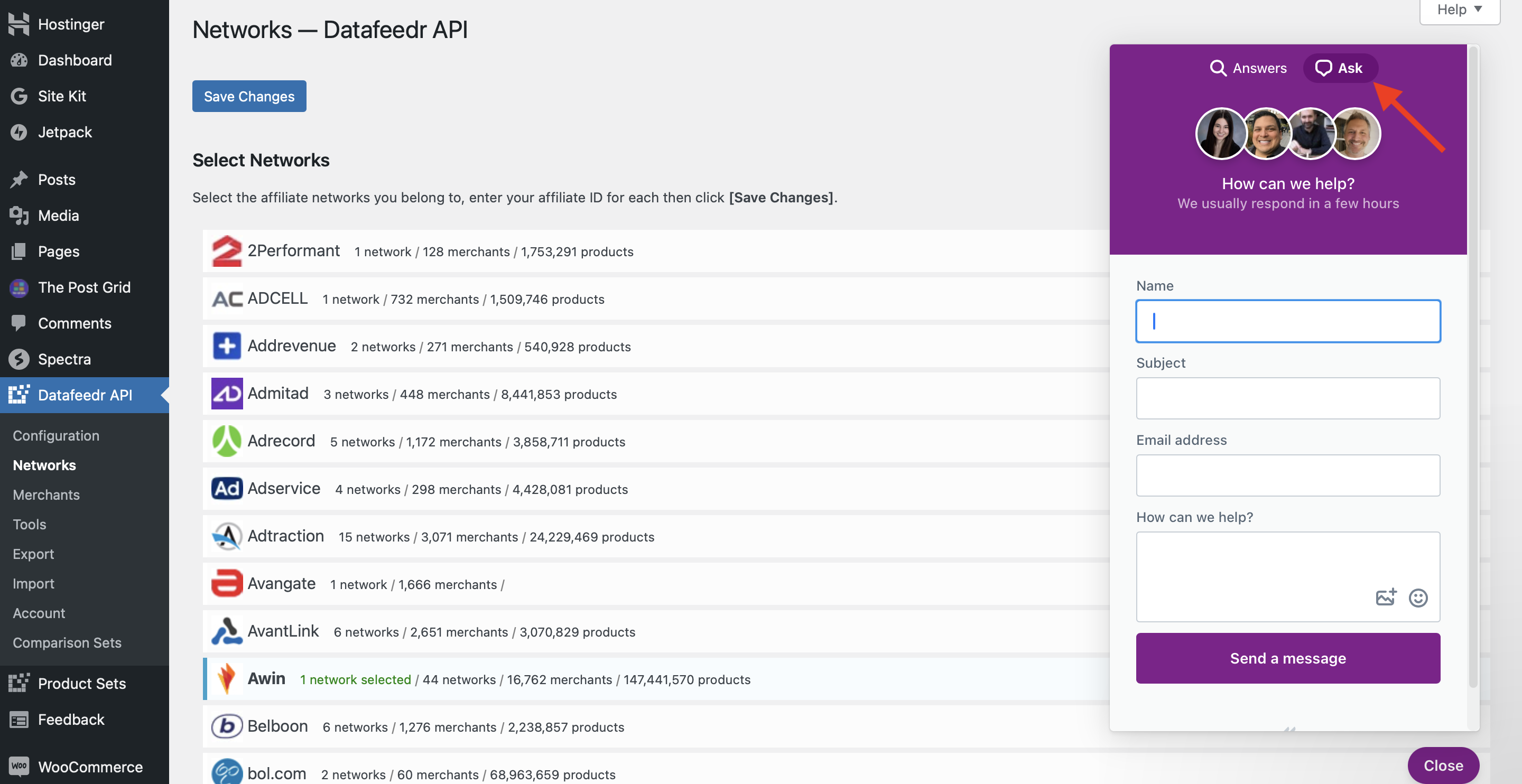Image resolution: width=1522 pixels, height=784 pixels.
Task: Switch to the Ask tab
Action: pyautogui.click(x=1340, y=68)
